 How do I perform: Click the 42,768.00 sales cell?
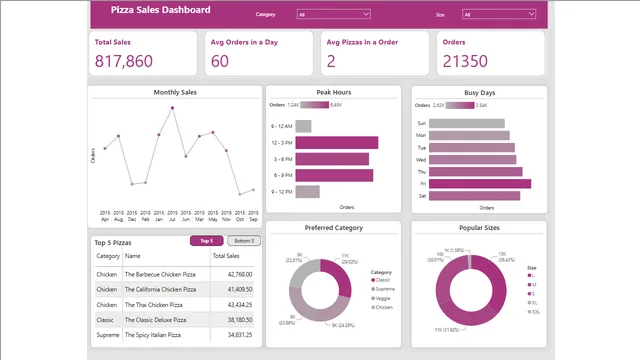point(240,274)
